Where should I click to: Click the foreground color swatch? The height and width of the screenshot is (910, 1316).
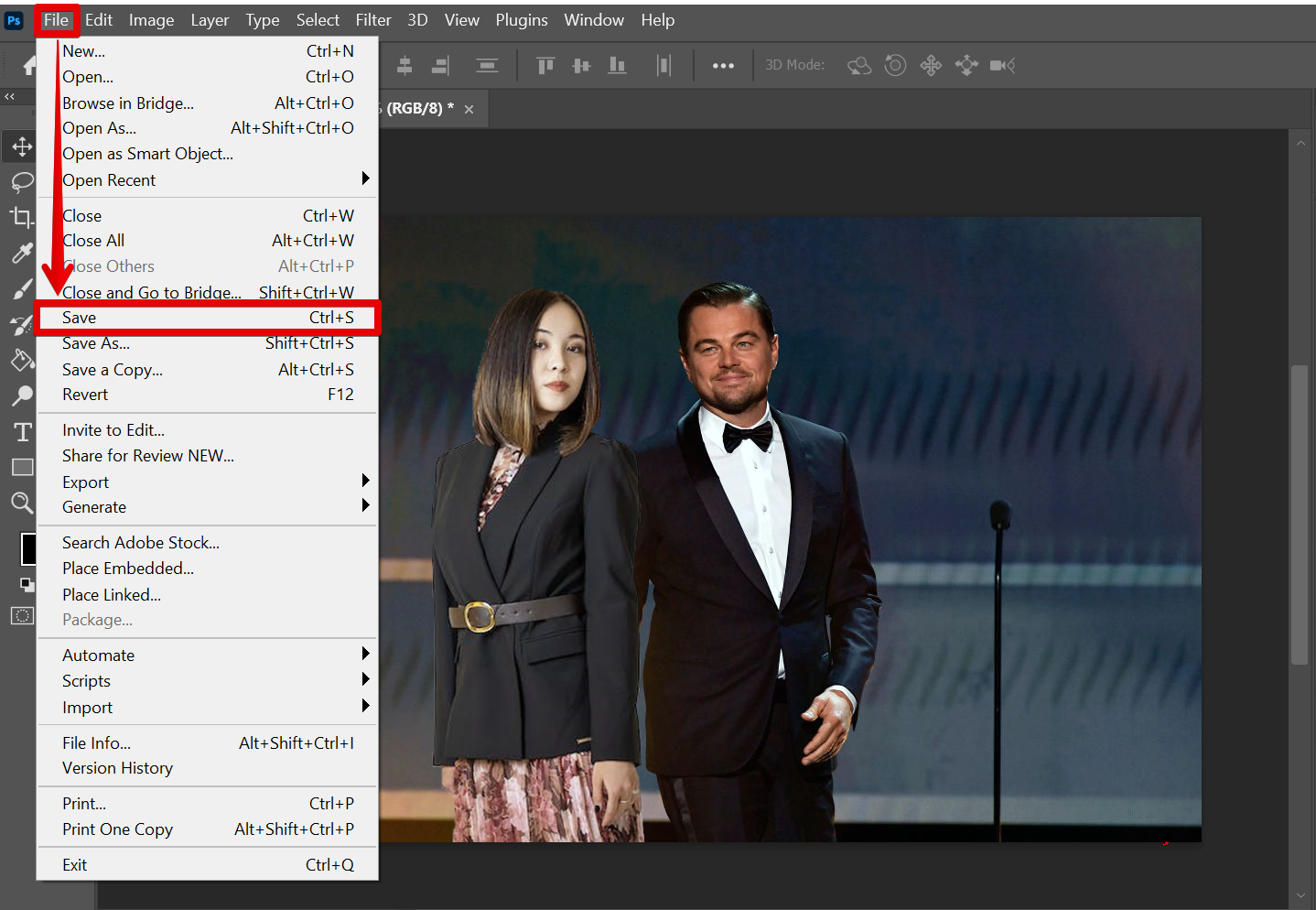[28, 548]
